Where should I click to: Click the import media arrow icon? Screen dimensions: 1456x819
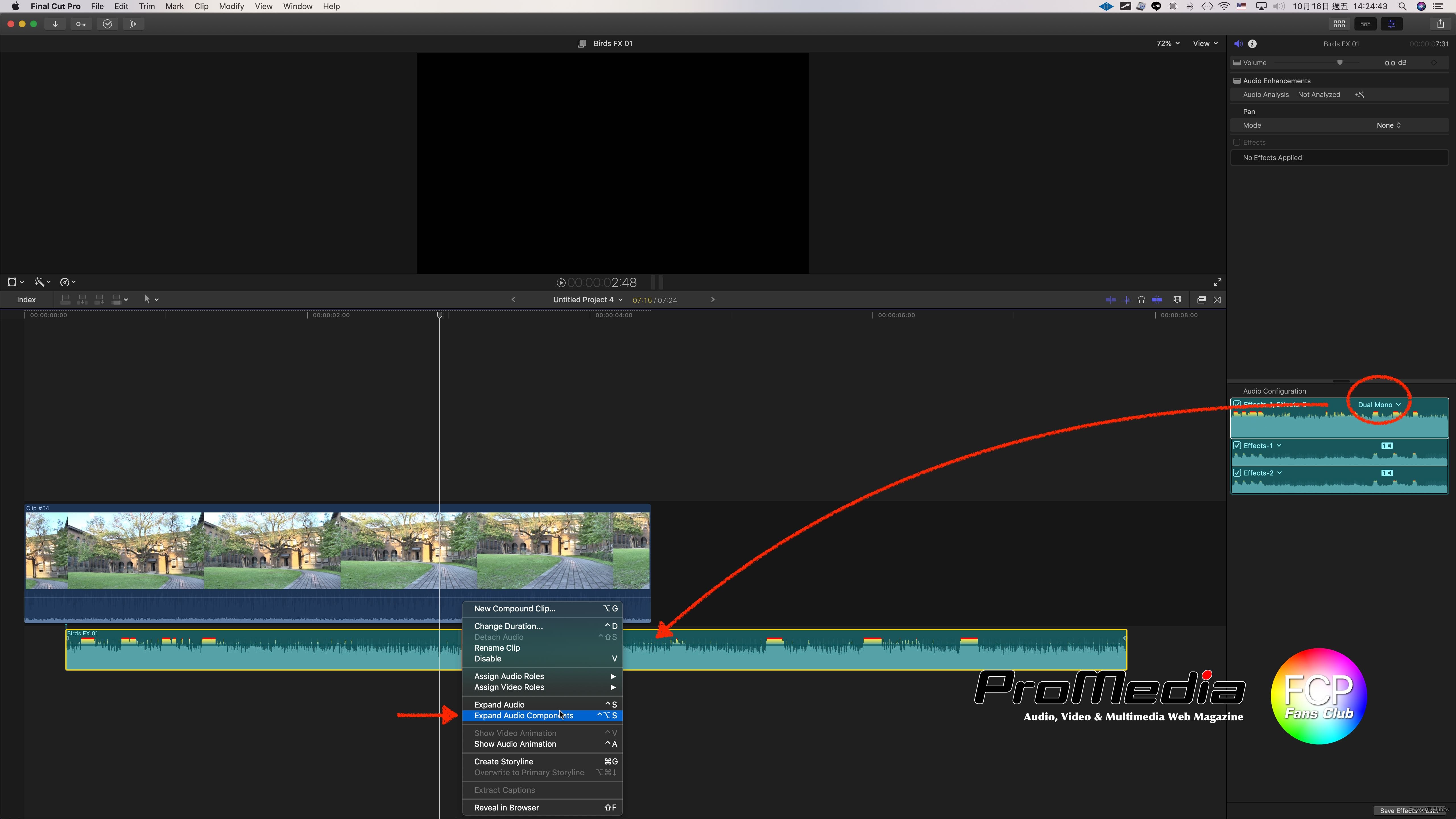[x=55, y=24]
